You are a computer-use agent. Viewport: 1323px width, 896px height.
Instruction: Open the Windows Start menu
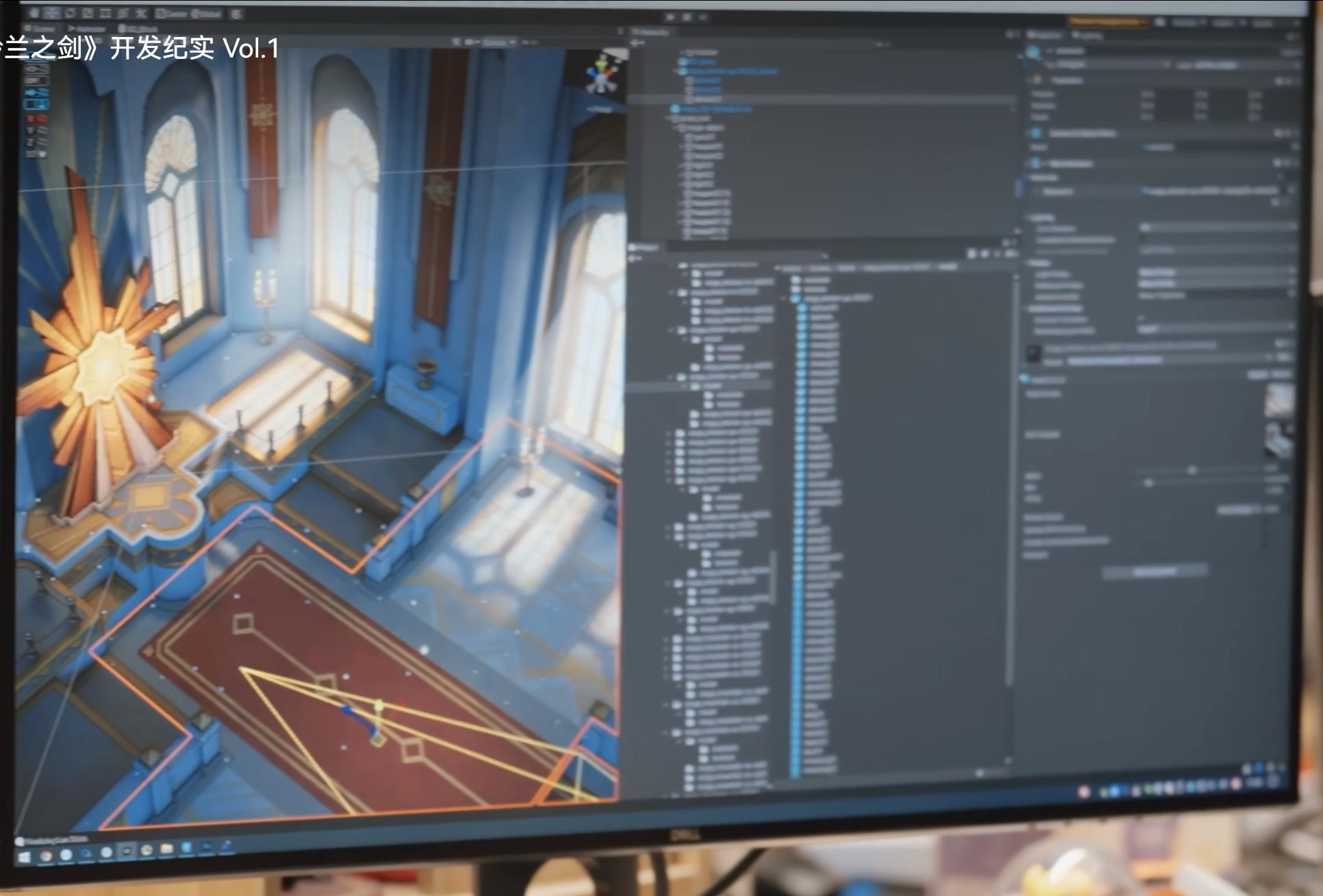point(24,857)
